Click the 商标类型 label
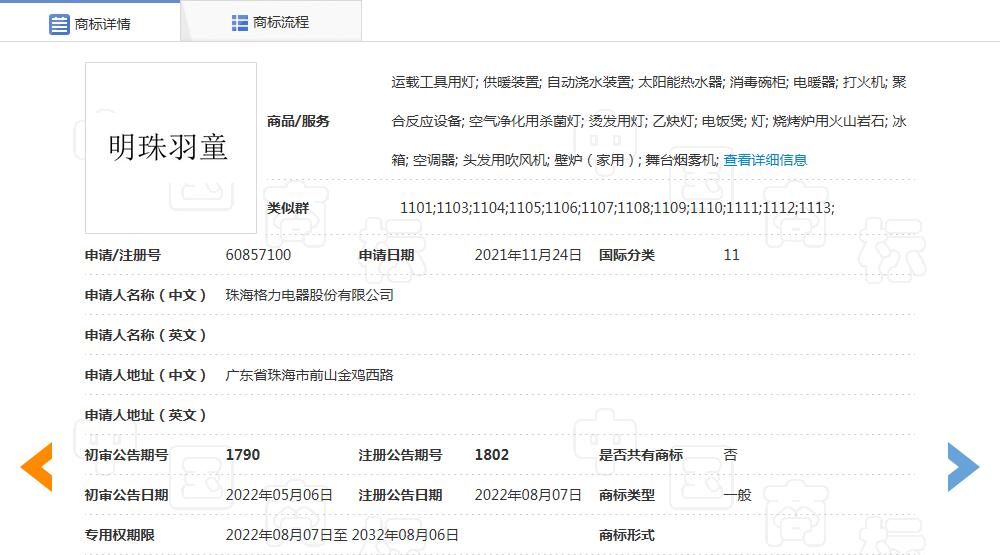This screenshot has height=555, width=1000. click(x=627, y=495)
